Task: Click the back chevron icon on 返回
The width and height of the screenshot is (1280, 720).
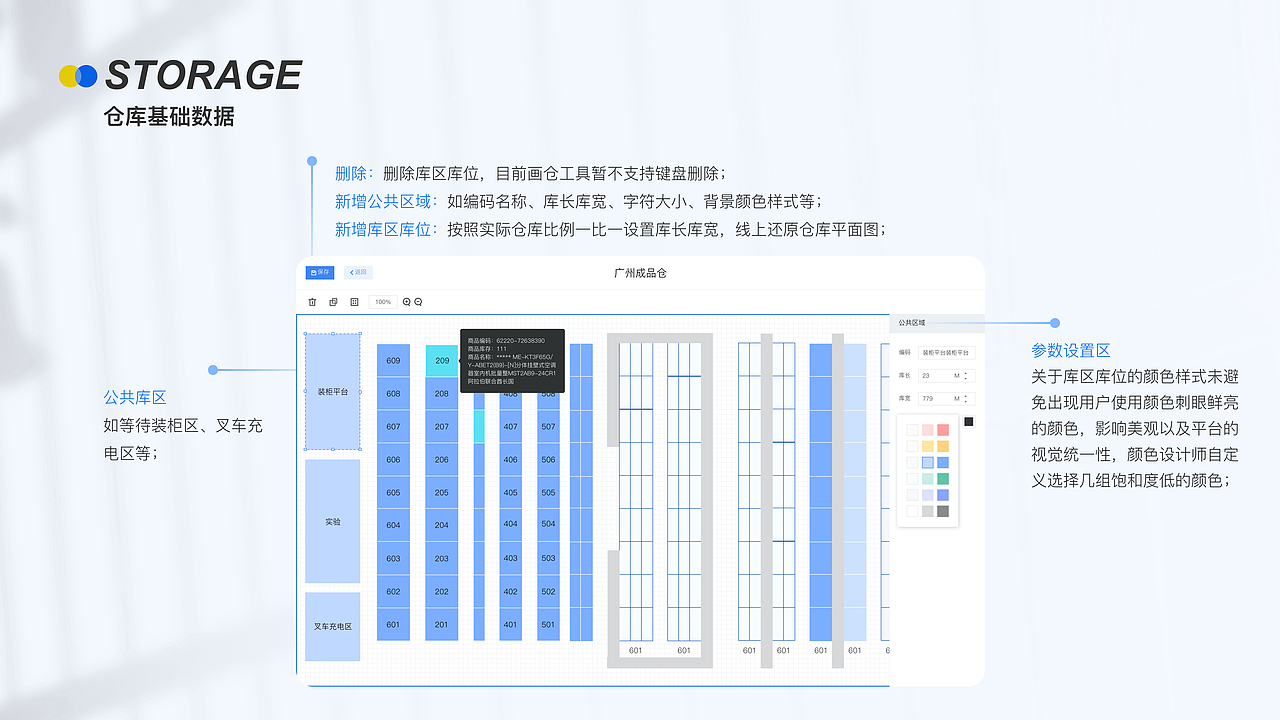Action: [x=352, y=272]
